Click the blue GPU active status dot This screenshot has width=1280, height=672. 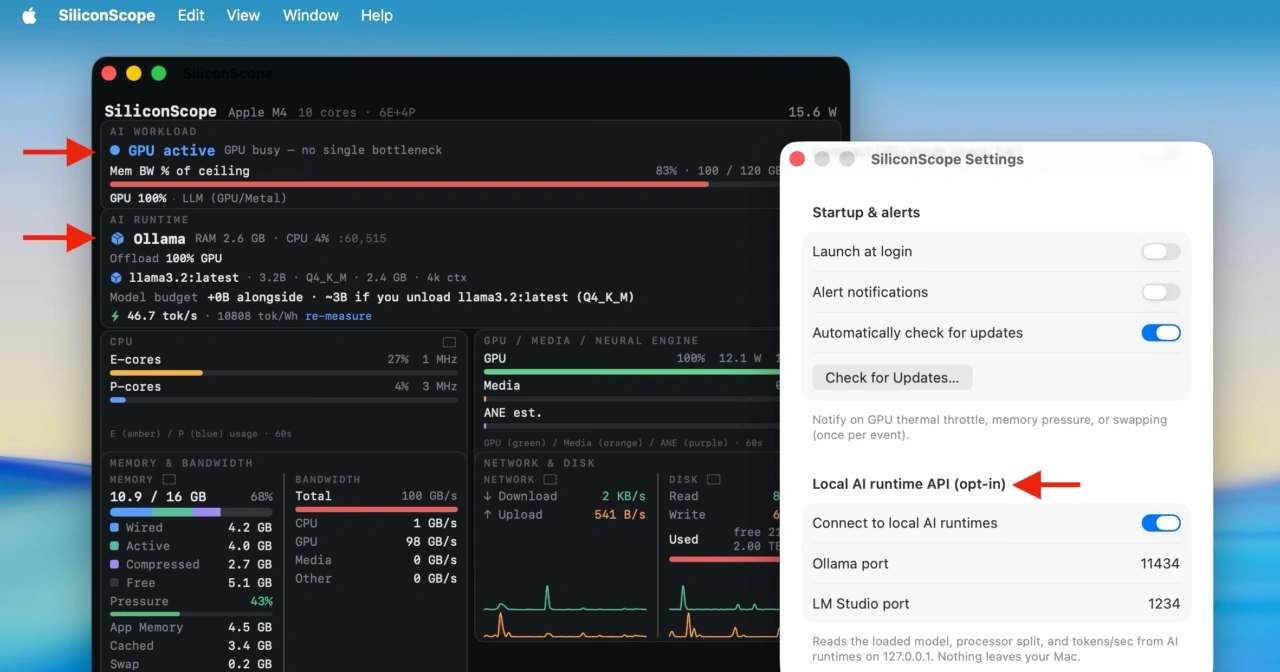[115, 150]
